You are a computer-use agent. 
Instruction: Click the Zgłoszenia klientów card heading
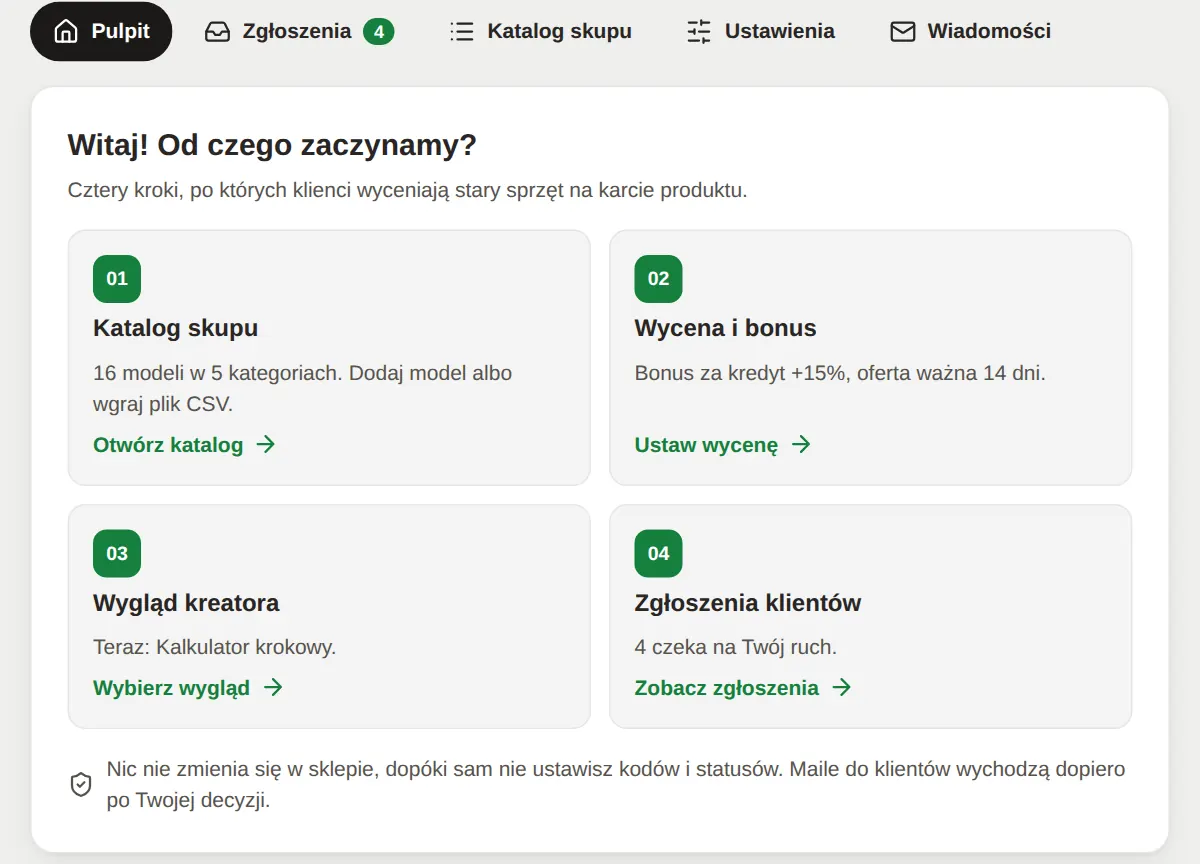tap(748, 603)
